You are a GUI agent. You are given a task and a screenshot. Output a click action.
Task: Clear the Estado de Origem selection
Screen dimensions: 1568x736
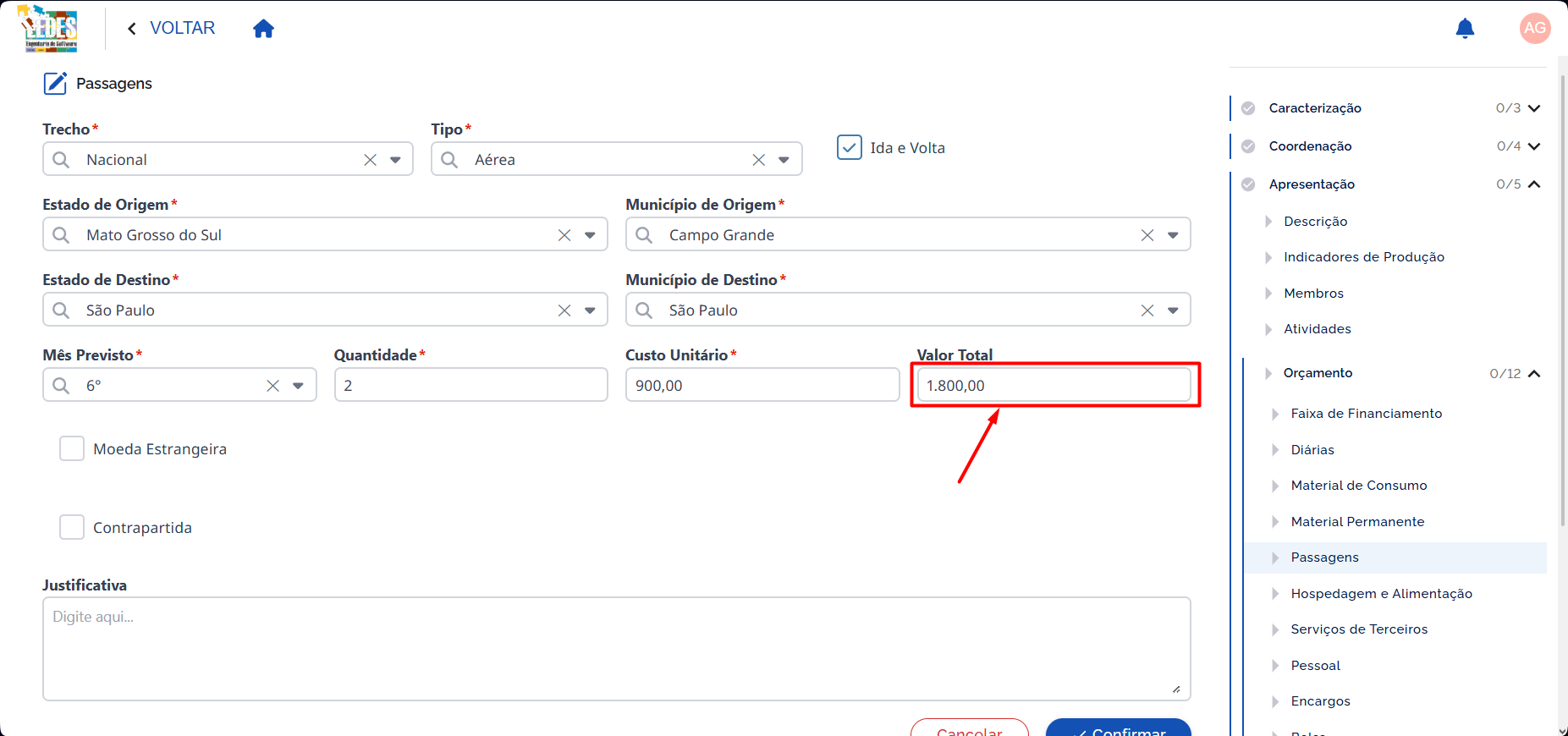pos(564,235)
